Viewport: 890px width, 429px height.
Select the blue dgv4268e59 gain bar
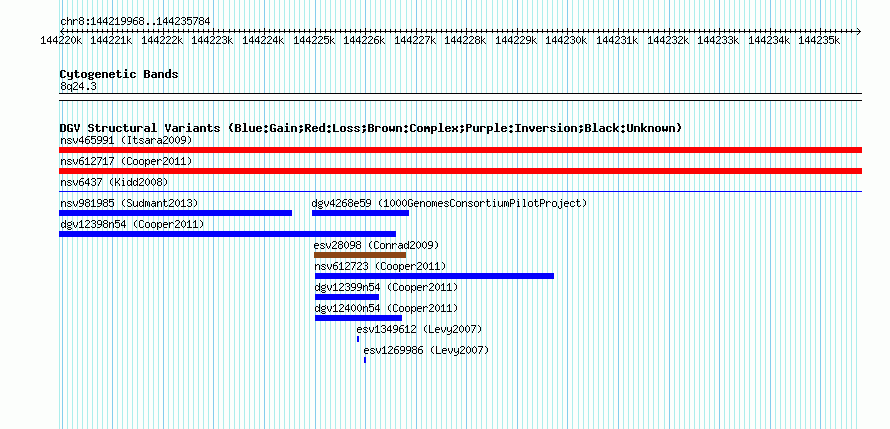click(360, 213)
